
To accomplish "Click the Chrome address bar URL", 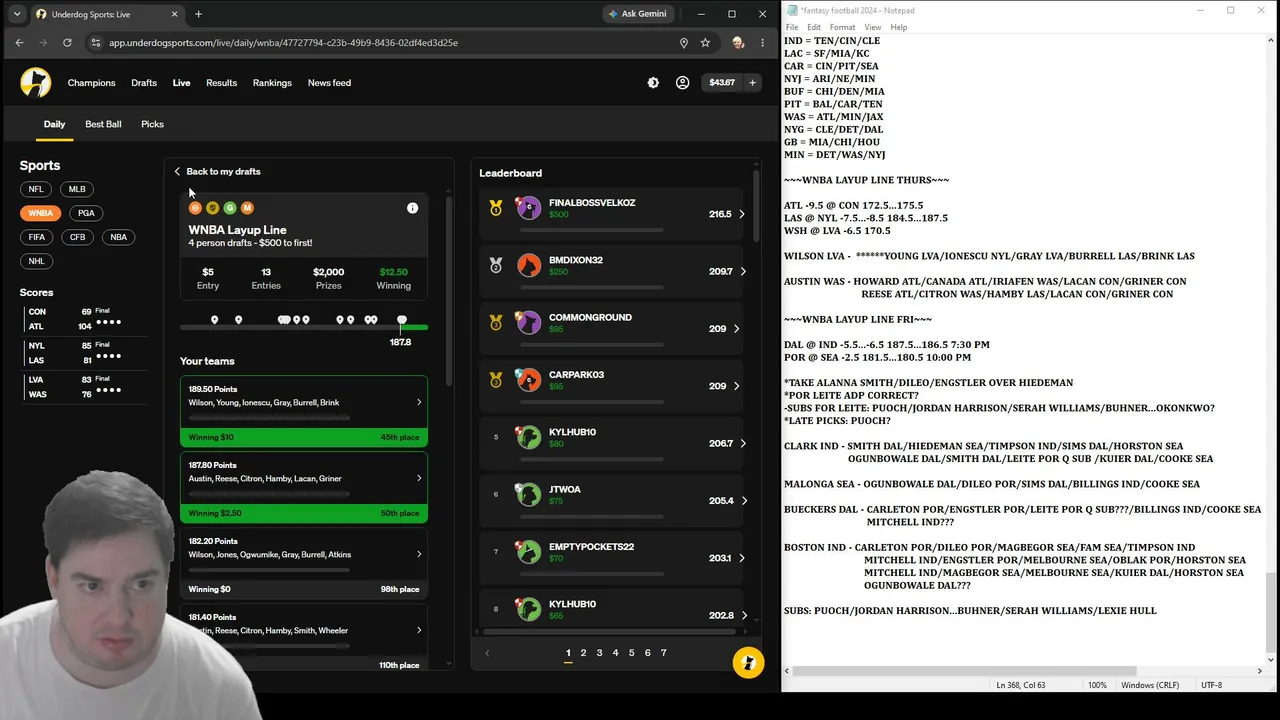I will click(x=283, y=43).
